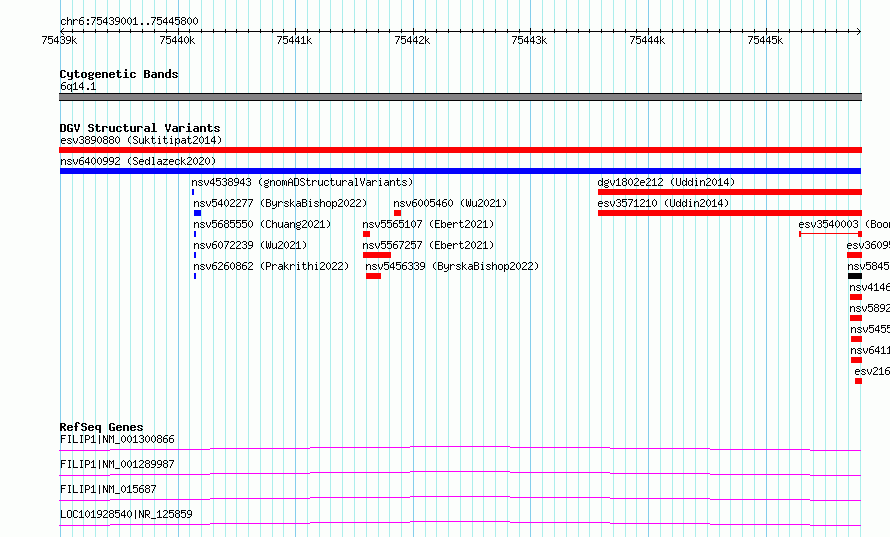Viewport: 890px width, 537px height.
Task: Click the red nsv5567257 variant bar
Action: (377, 255)
